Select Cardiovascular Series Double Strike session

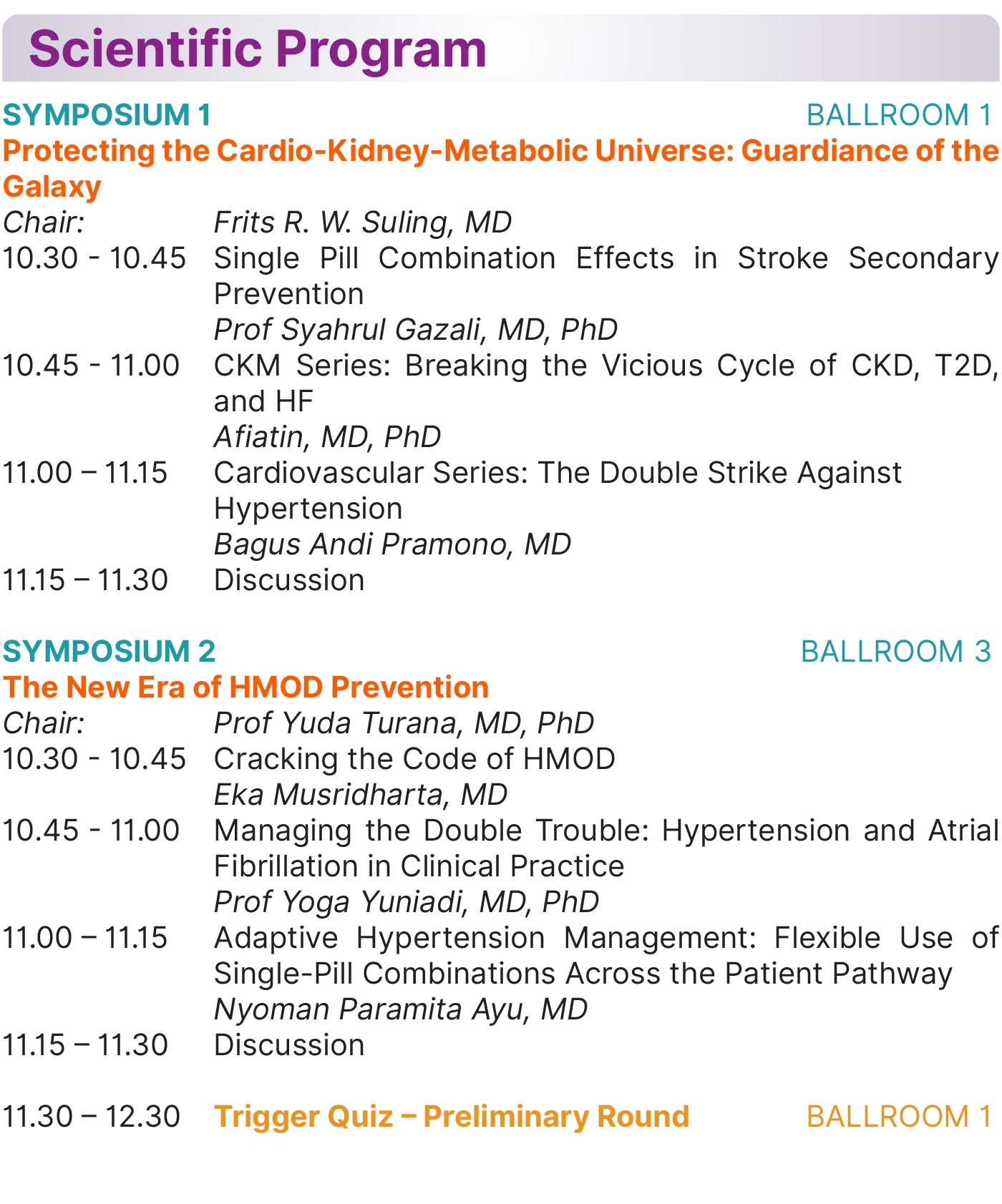click(558, 474)
